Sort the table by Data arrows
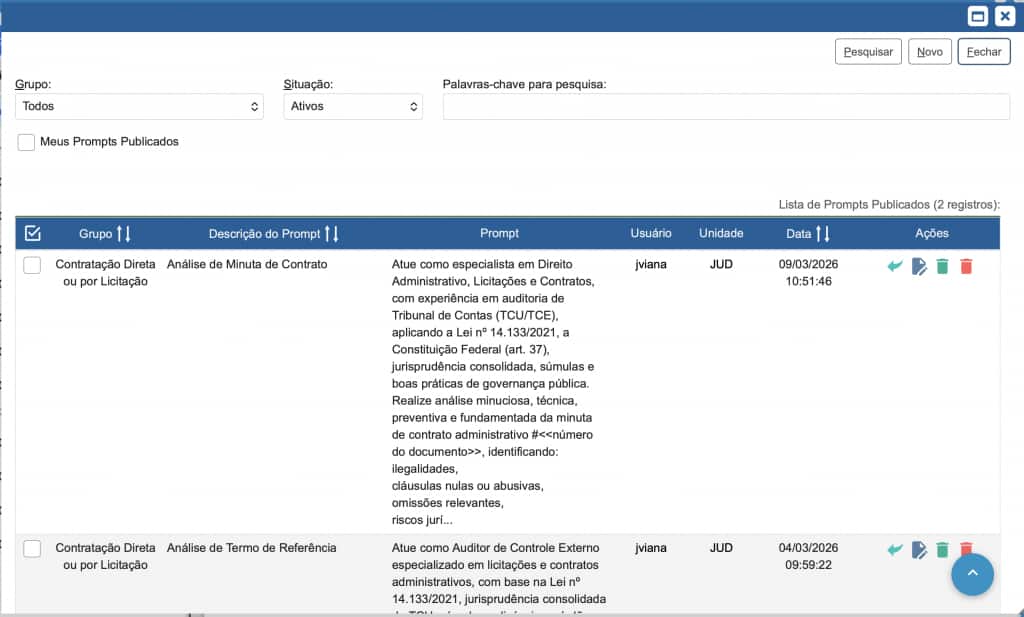 [823, 234]
